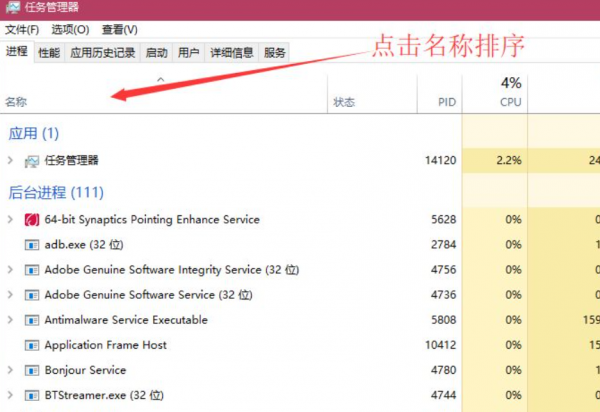600x412 pixels.
Task: Click the sort direction arrow above 名称
Action: click(x=161, y=80)
